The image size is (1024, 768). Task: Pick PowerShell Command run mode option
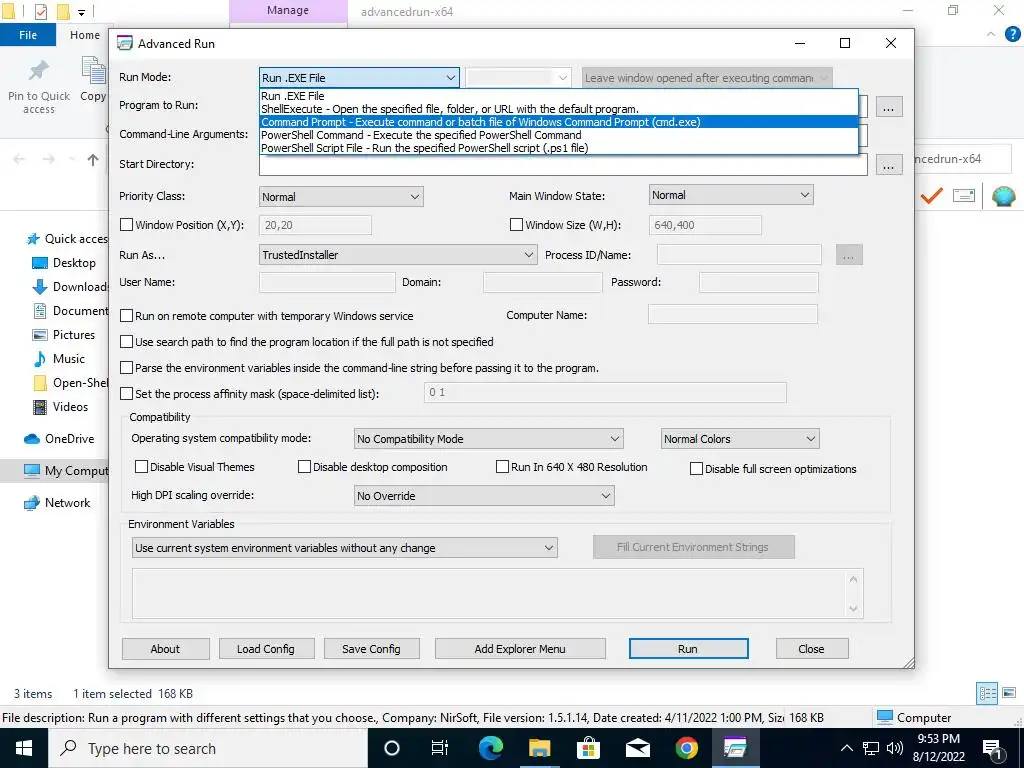click(x=558, y=135)
